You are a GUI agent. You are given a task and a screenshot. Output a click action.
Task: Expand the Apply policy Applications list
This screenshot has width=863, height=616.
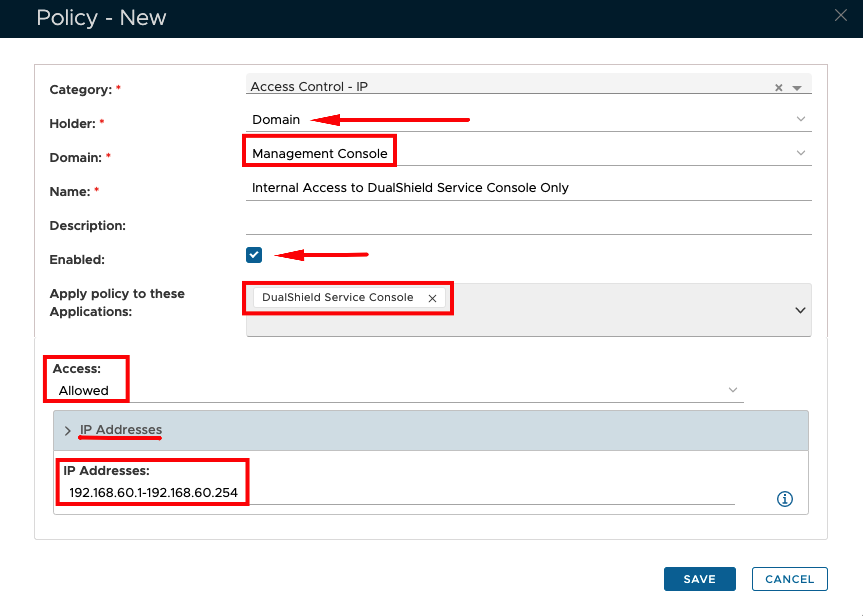coord(800,310)
